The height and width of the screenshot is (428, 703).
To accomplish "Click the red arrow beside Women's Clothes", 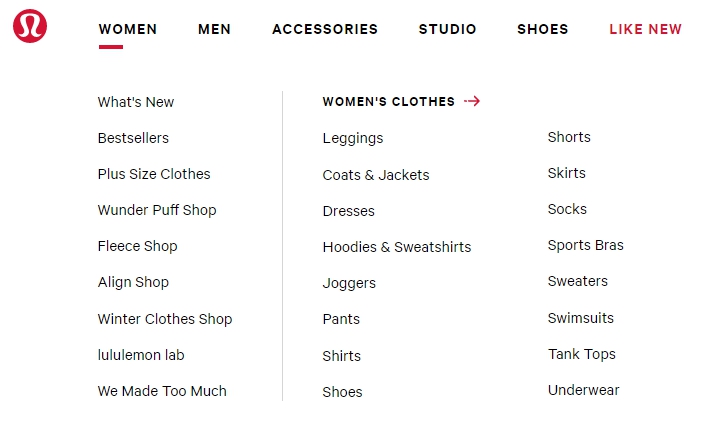I will (472, 101).
